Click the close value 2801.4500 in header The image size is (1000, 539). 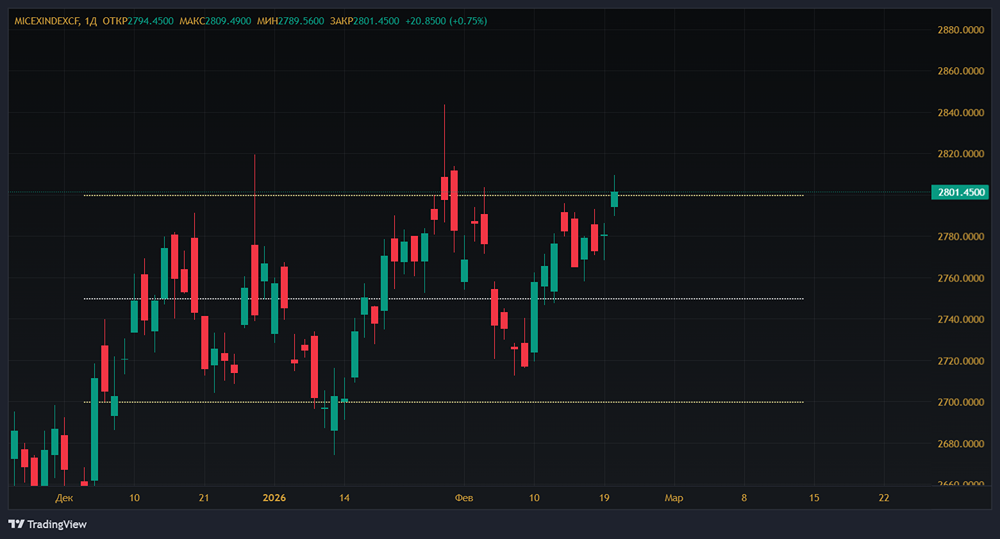pos(376,21)
